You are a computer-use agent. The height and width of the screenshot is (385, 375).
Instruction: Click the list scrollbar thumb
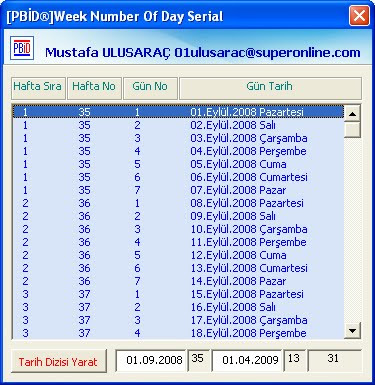coord(352,129)
